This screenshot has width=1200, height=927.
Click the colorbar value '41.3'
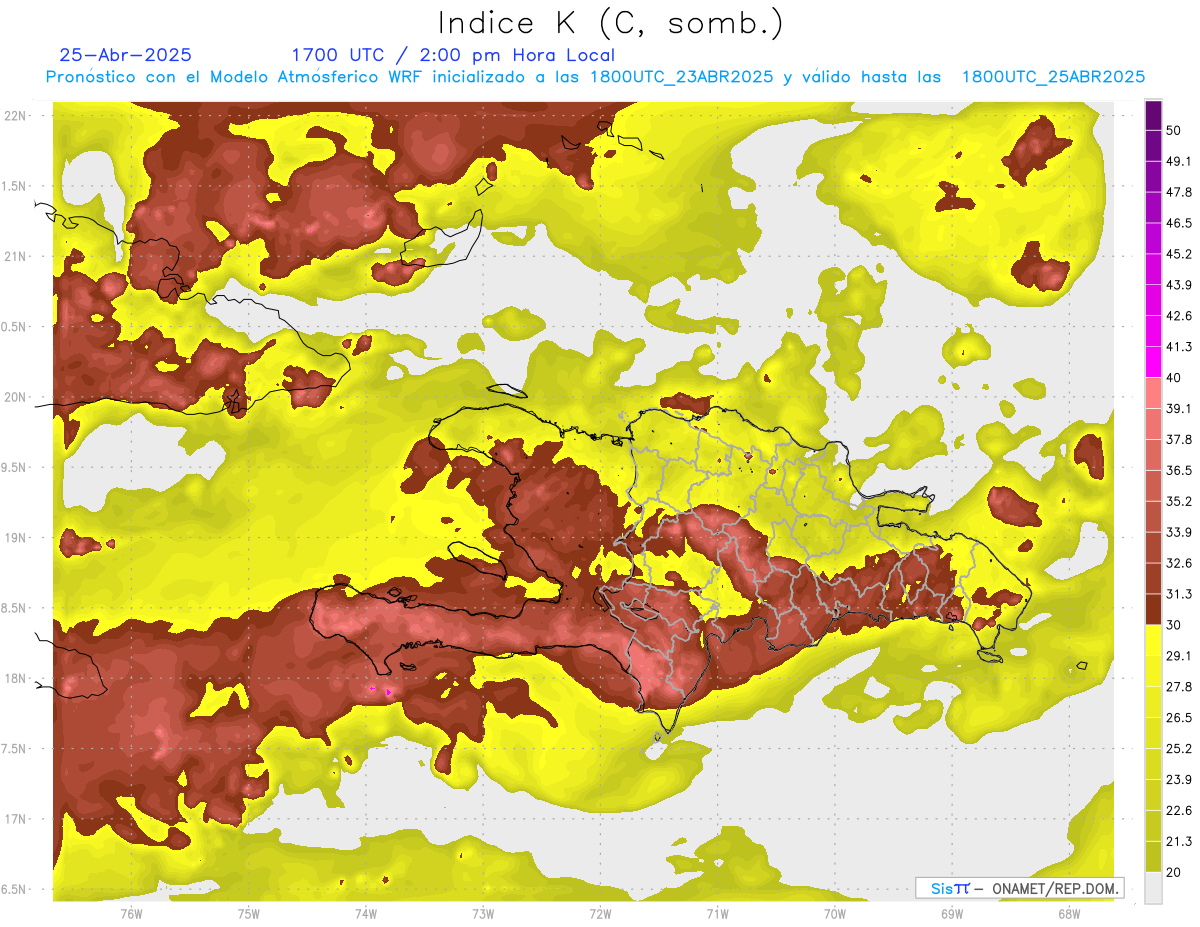[x=1179, y=347]
